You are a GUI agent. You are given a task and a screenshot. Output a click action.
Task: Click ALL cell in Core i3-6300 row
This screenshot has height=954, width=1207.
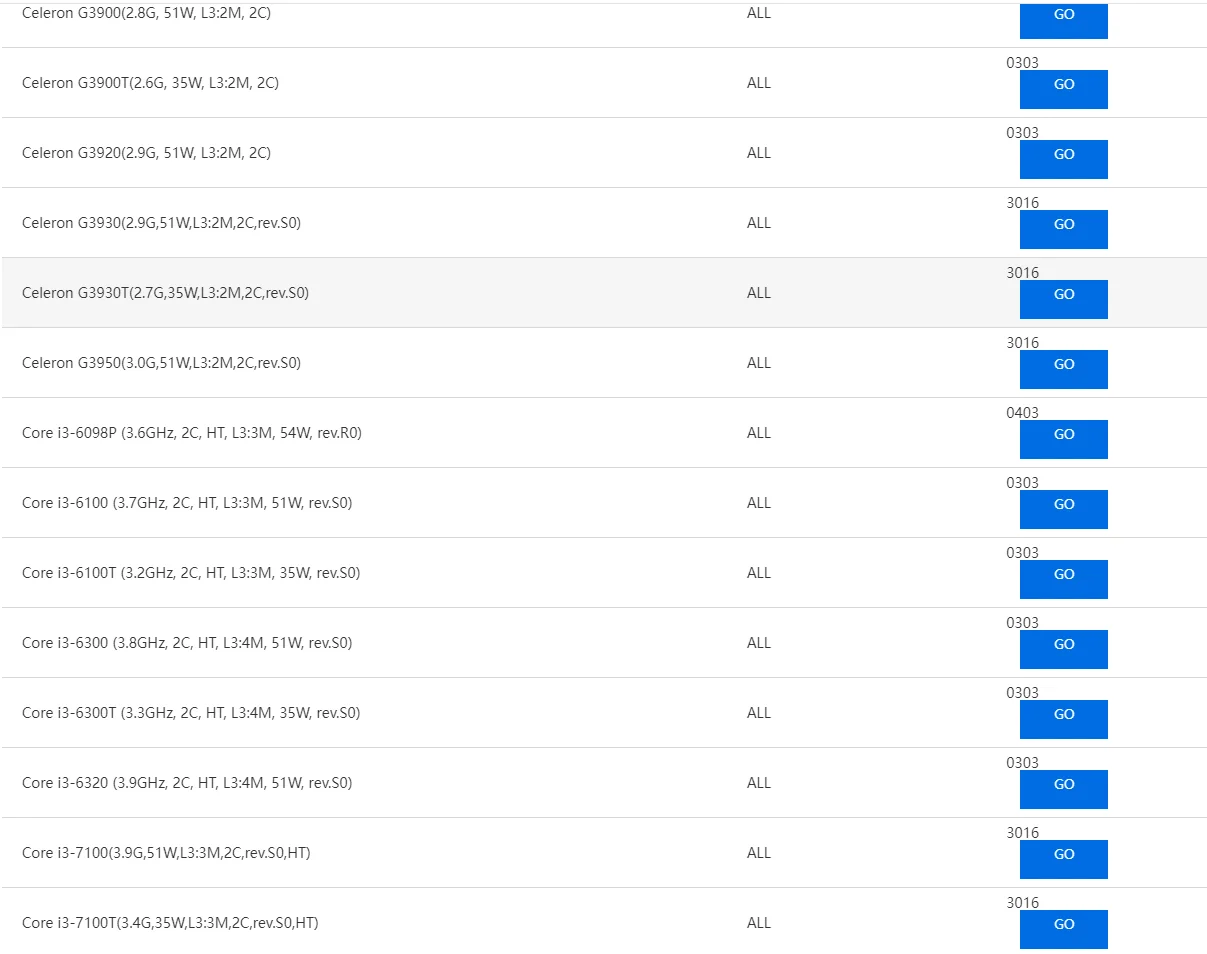pyautogui.click(x=758, y=643)
